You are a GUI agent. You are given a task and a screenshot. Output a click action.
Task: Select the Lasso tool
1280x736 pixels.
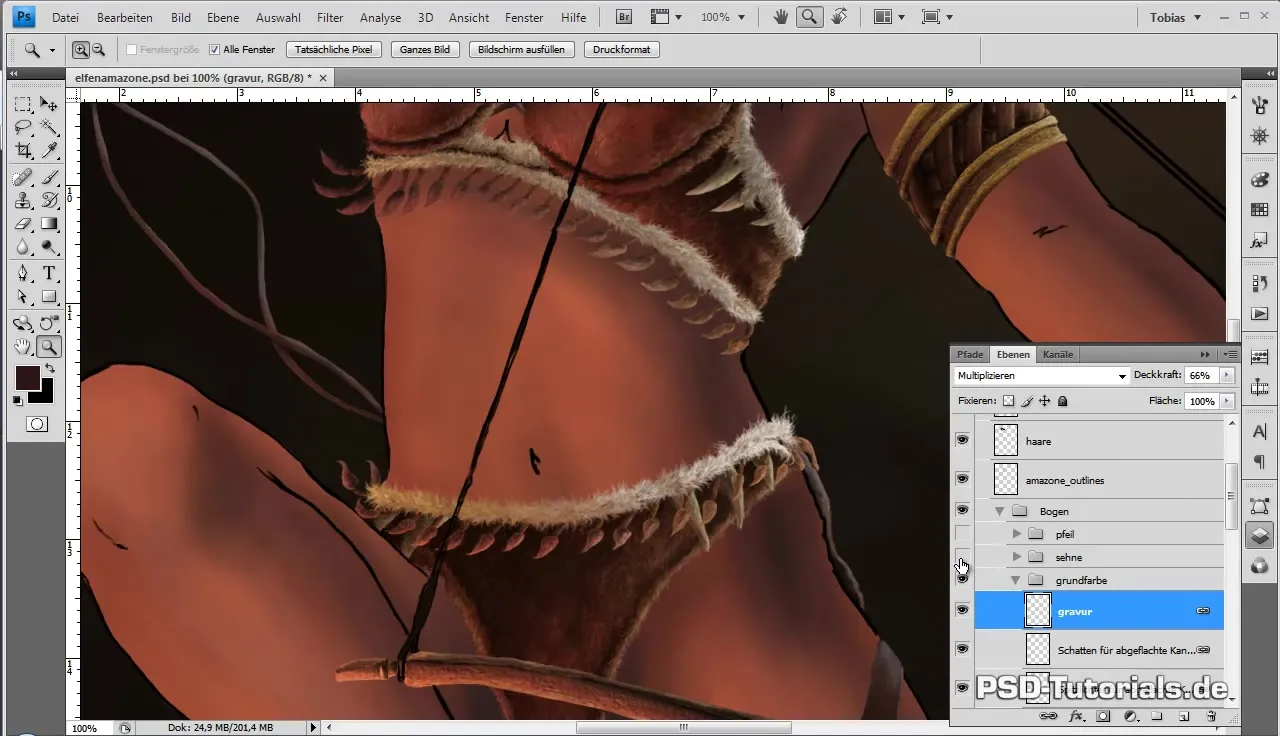click(x=23, y=127)
